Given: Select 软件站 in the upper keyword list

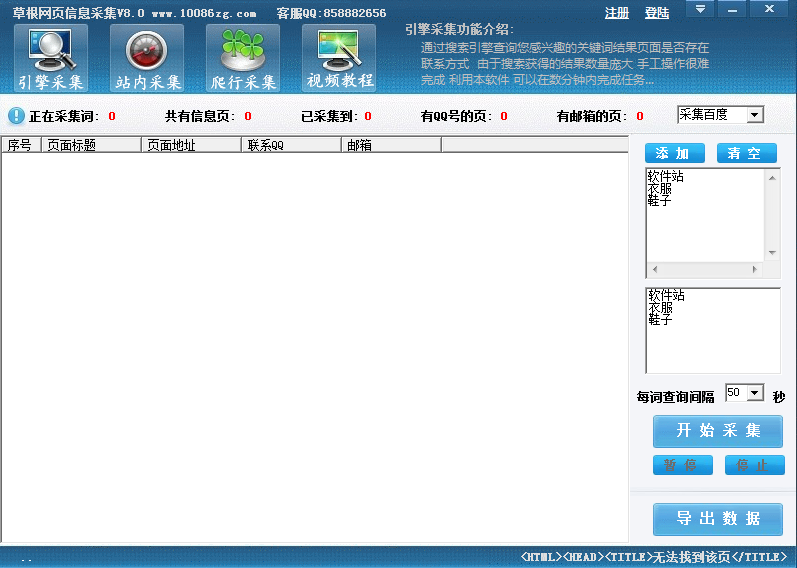Looking at the screenshot, I should [666, 177].
